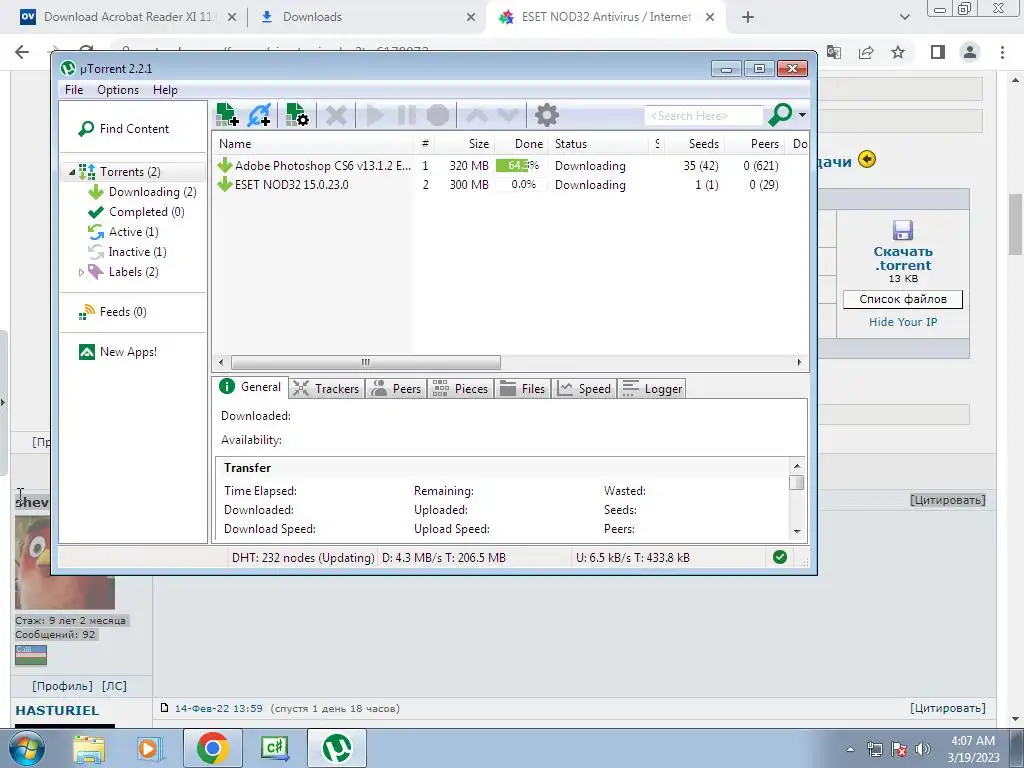This screenshot has width=1024, height=768.
Task: Select the Downloading (2) category
Action: [x=142, y=191]
